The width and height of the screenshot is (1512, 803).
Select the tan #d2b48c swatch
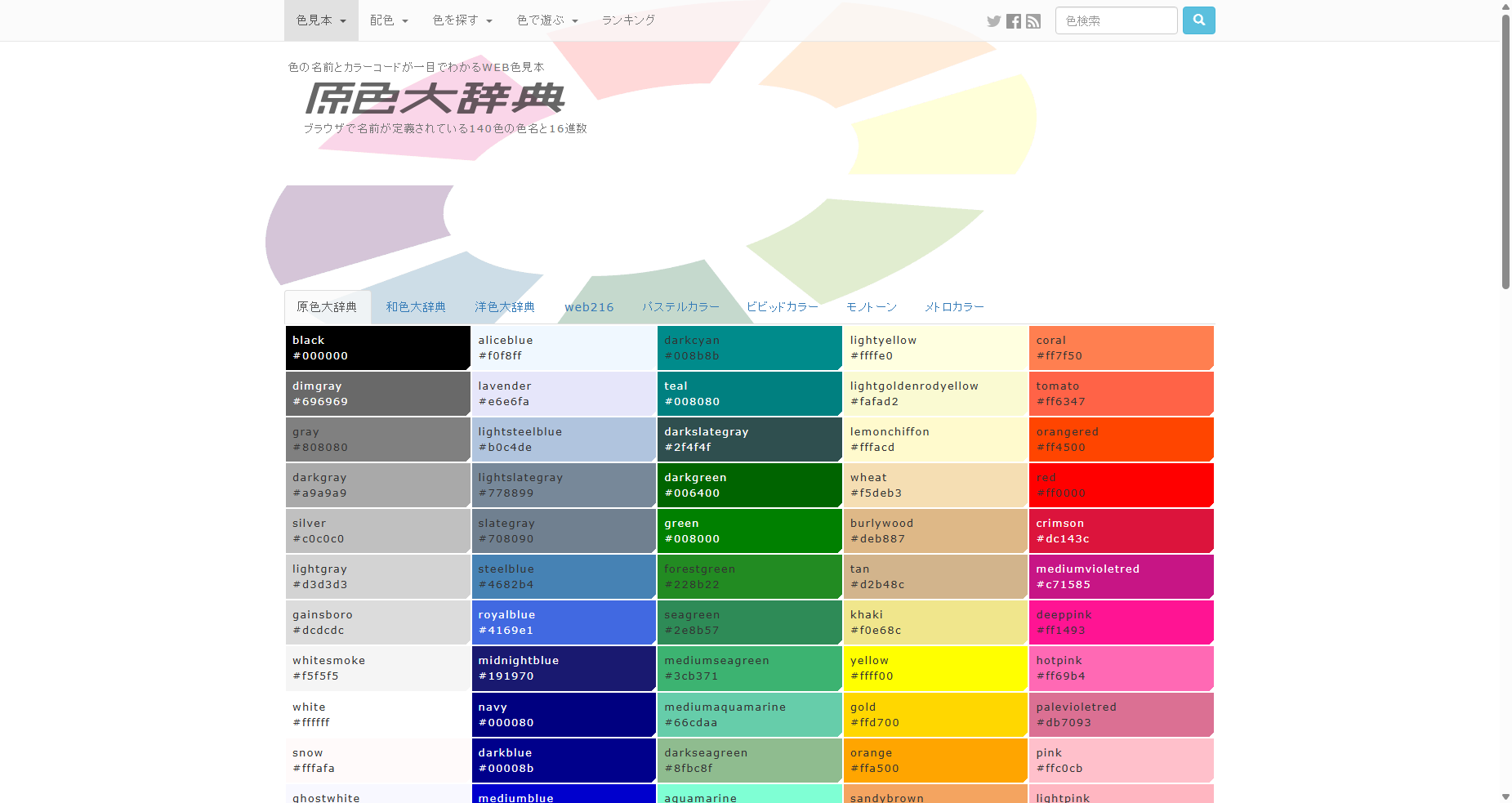(935, 577)
